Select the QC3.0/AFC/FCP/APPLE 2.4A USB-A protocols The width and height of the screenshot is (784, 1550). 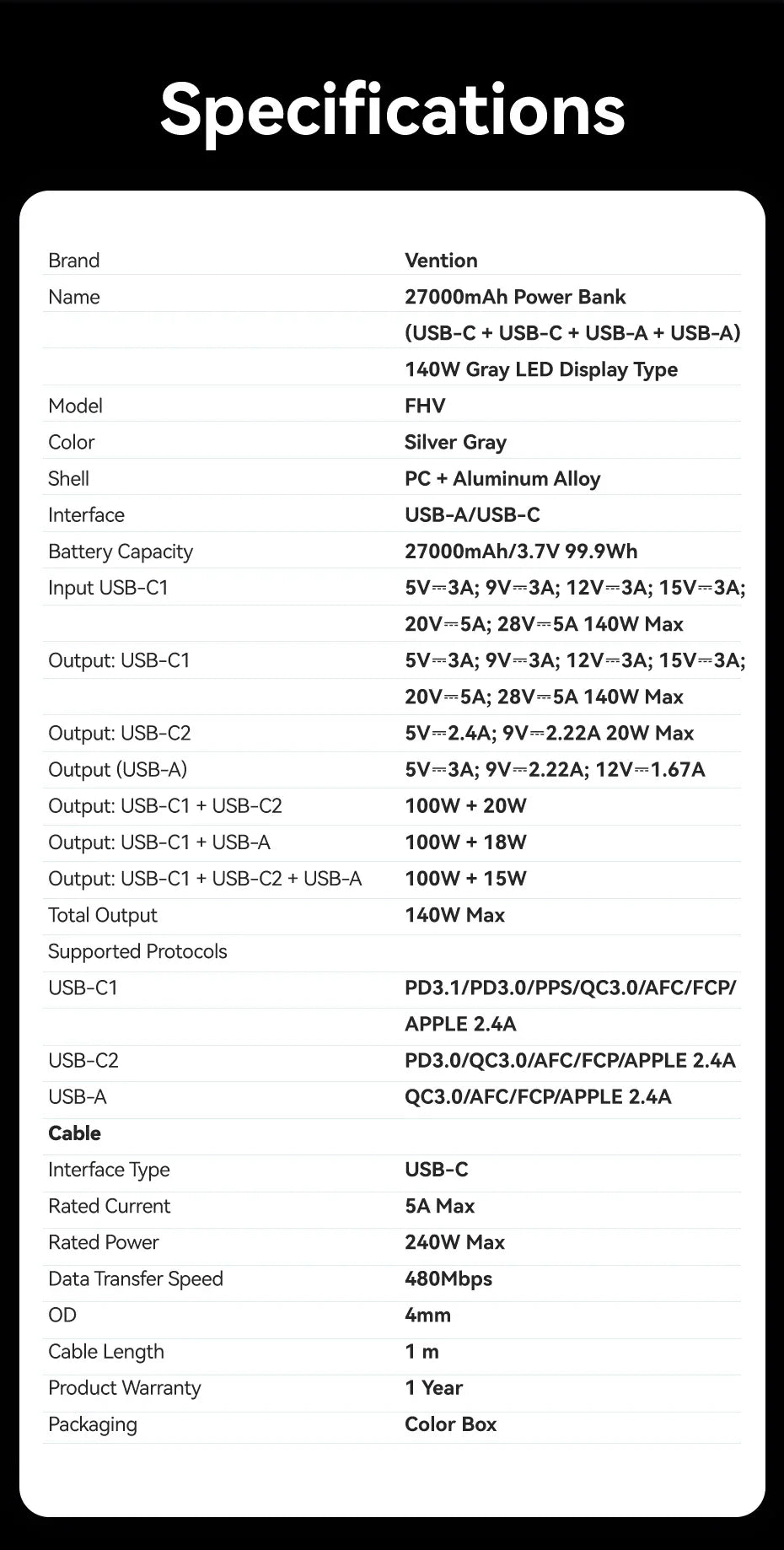point(538,1096)
